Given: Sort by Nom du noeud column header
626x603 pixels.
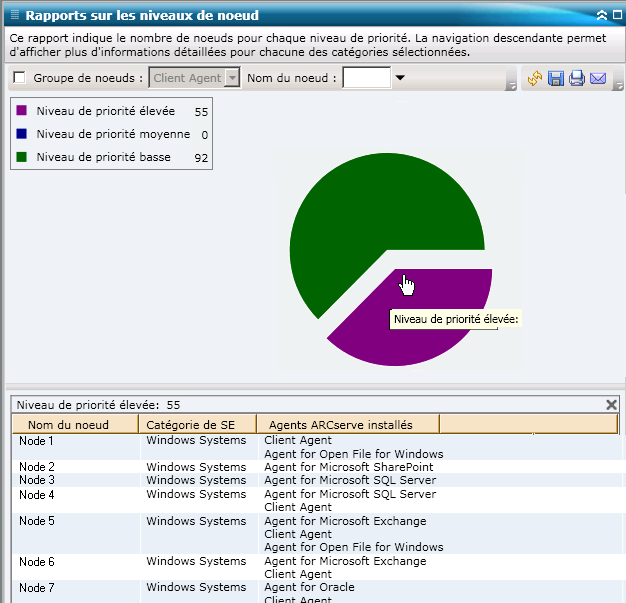Looking at the screenshot, I should point(69,425).
